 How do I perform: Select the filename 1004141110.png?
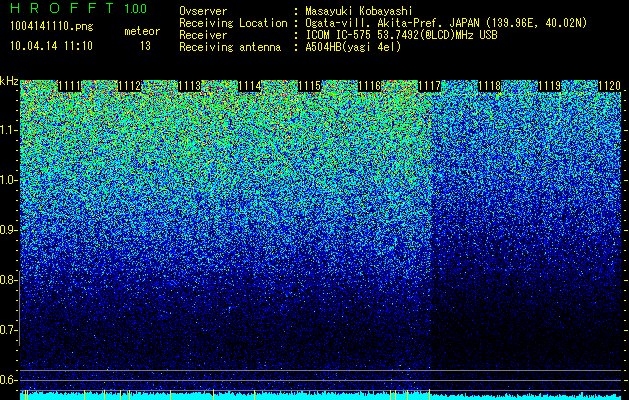[52, 26]
